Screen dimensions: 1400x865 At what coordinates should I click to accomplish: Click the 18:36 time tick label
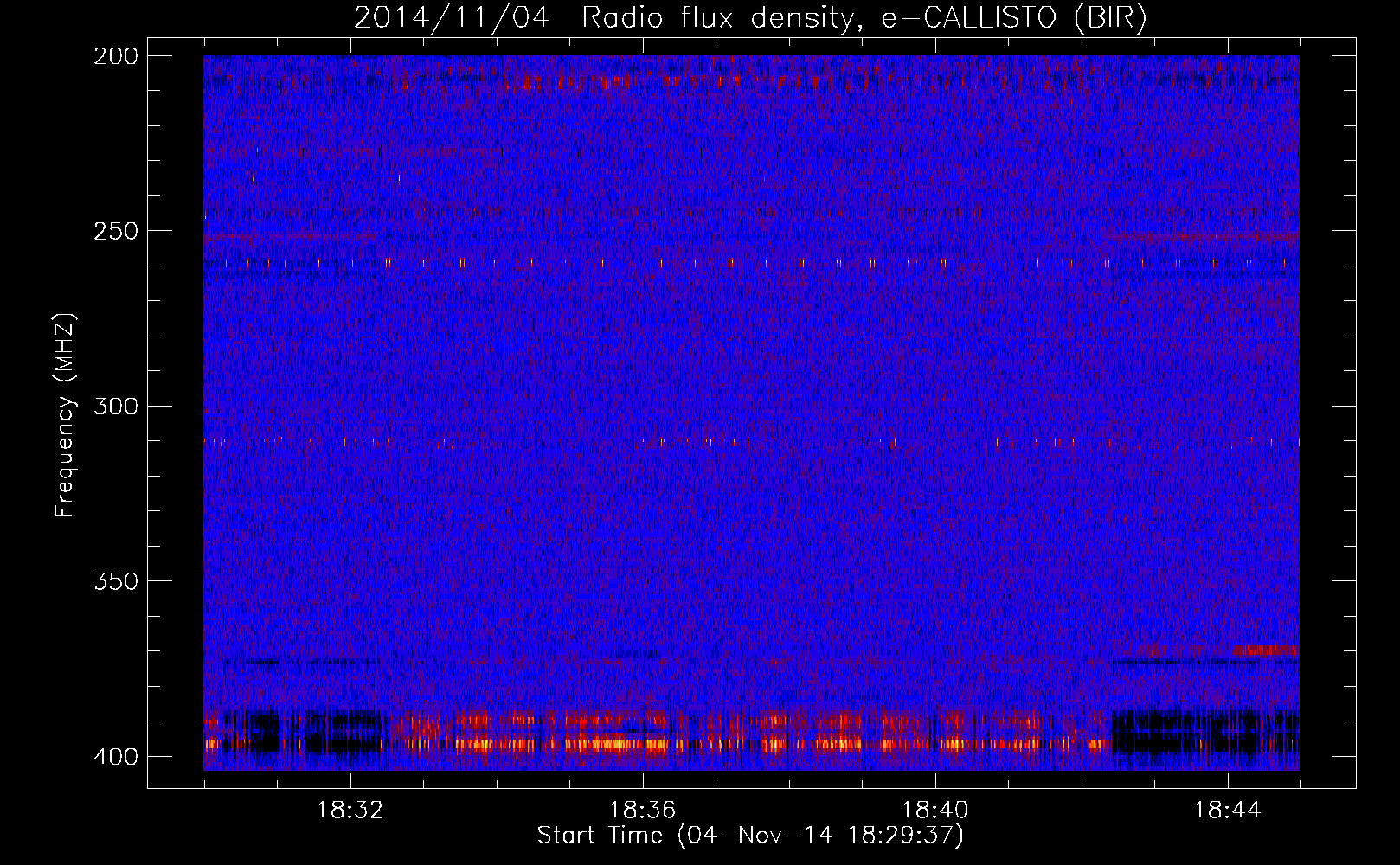642,811
